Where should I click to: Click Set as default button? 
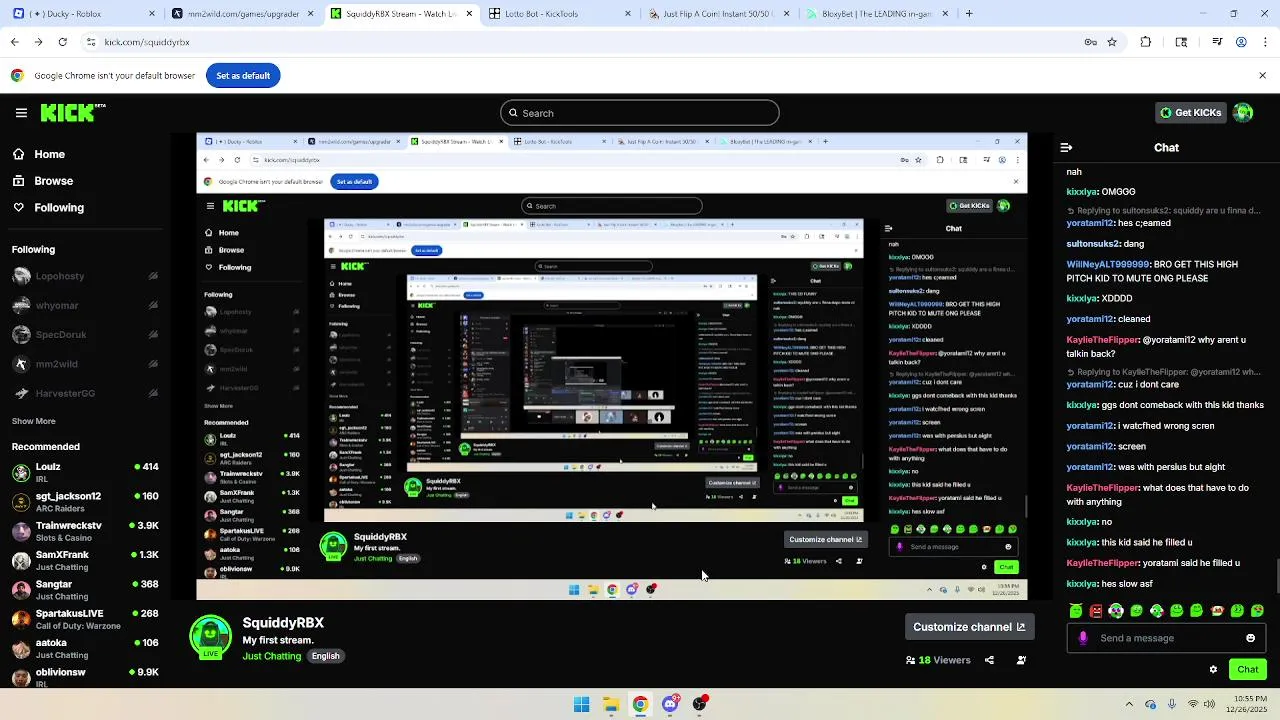point(243,76)
